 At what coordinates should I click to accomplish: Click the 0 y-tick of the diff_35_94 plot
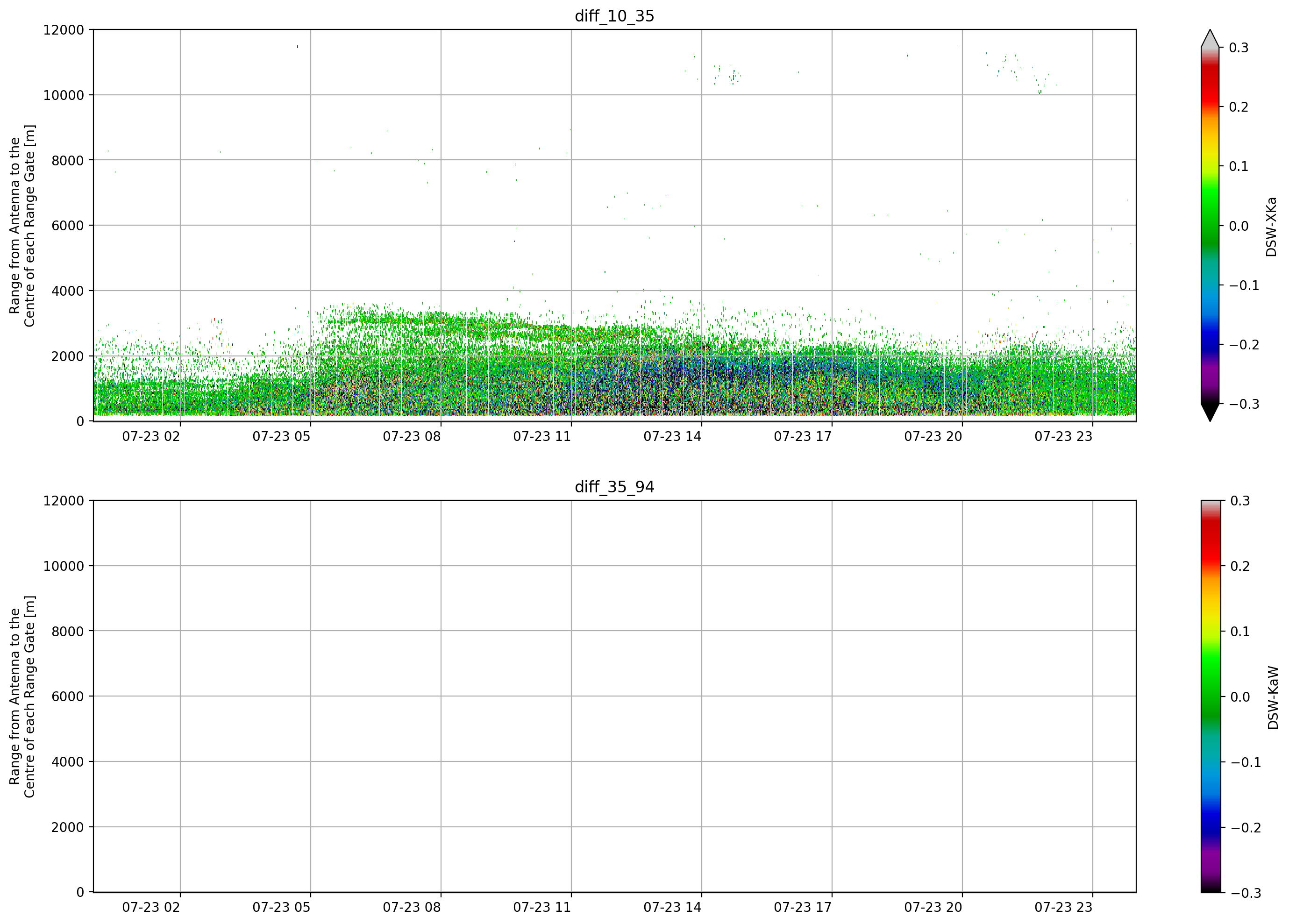click(80, 893)
